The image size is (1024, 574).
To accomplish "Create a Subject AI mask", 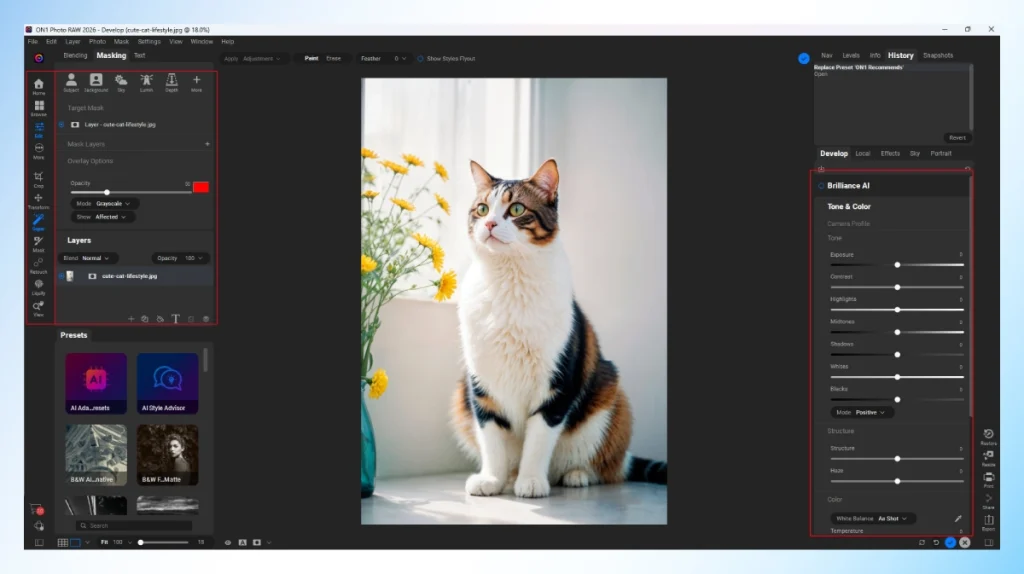I will [71, 82].
